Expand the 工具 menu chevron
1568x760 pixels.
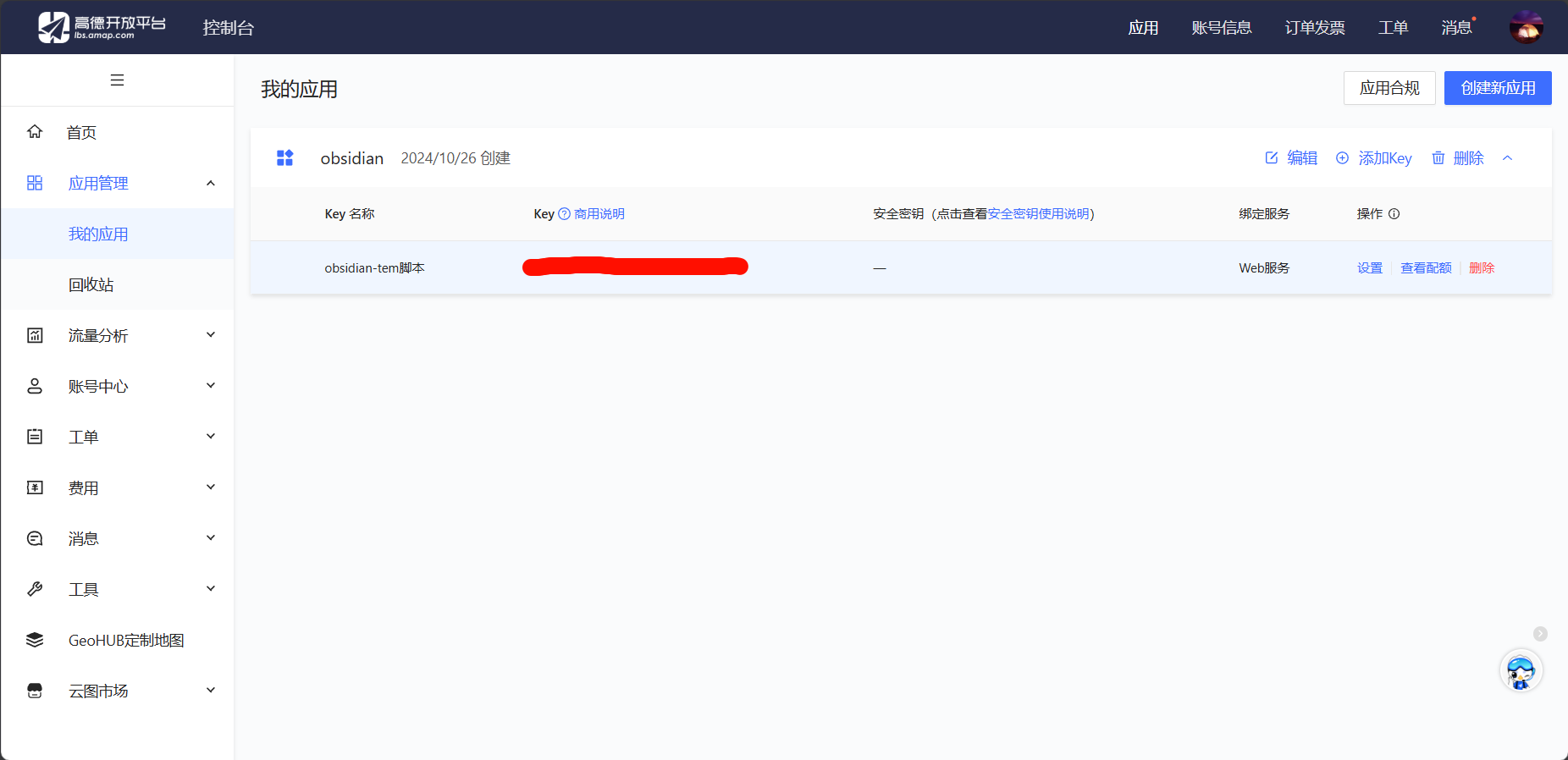(x=211, y=589)
